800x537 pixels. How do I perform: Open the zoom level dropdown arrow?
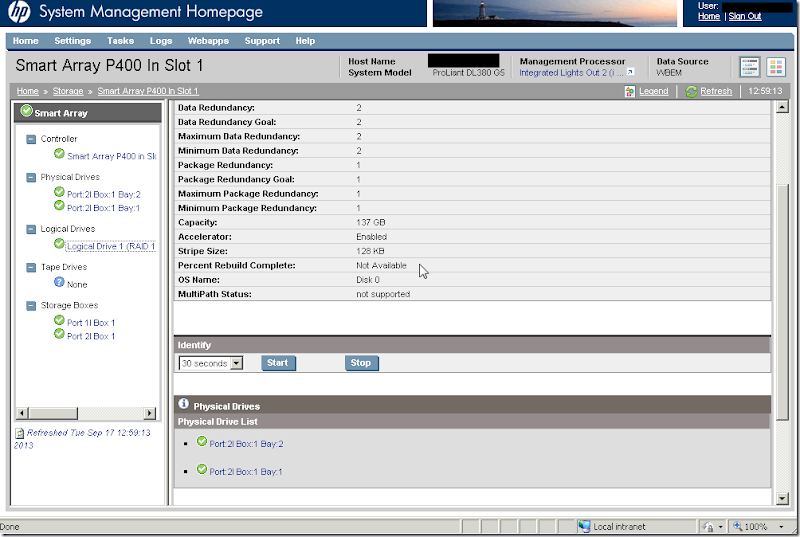[781, 527]
